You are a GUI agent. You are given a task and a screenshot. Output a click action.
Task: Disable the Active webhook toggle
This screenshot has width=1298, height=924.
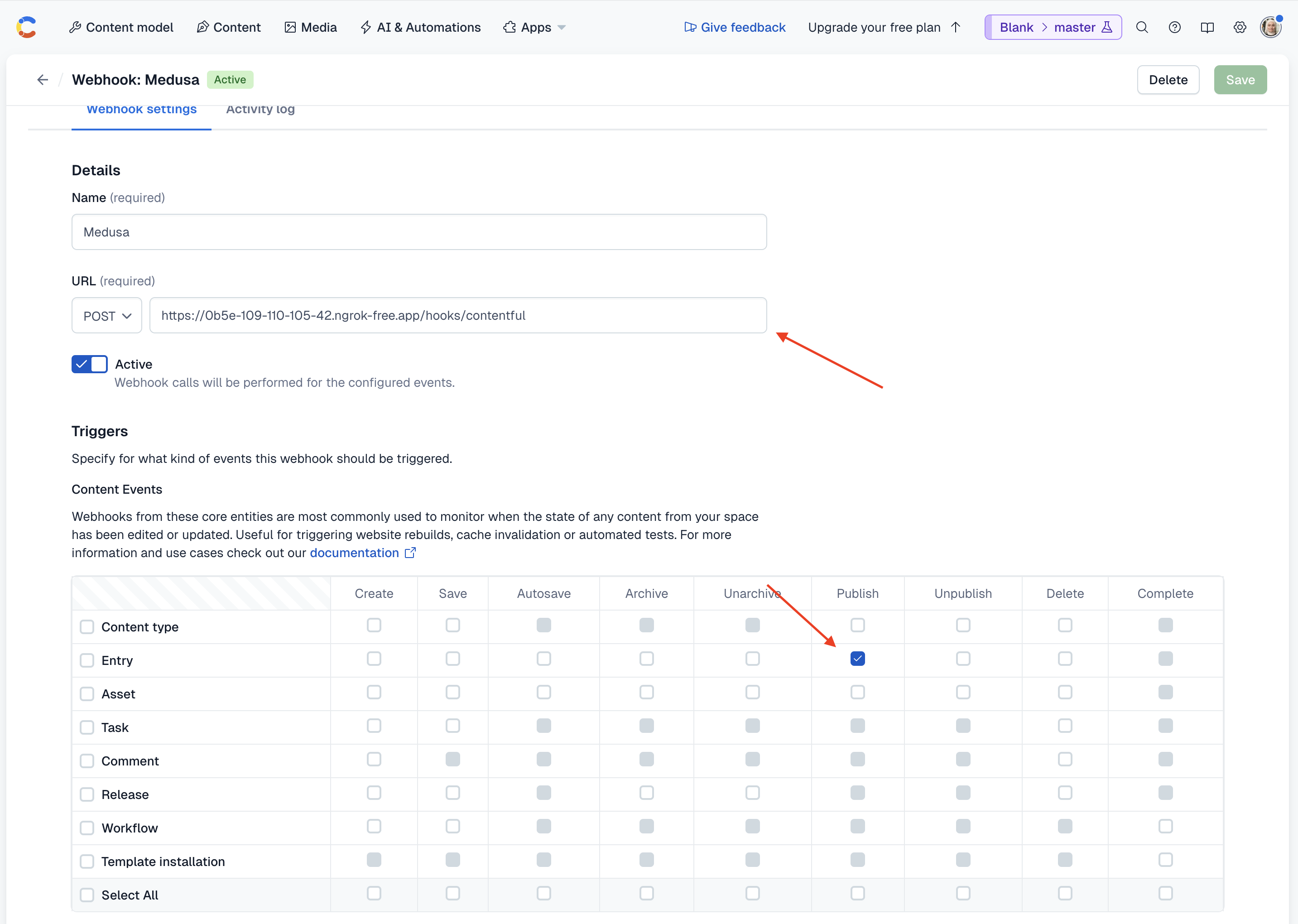point(89,364)
